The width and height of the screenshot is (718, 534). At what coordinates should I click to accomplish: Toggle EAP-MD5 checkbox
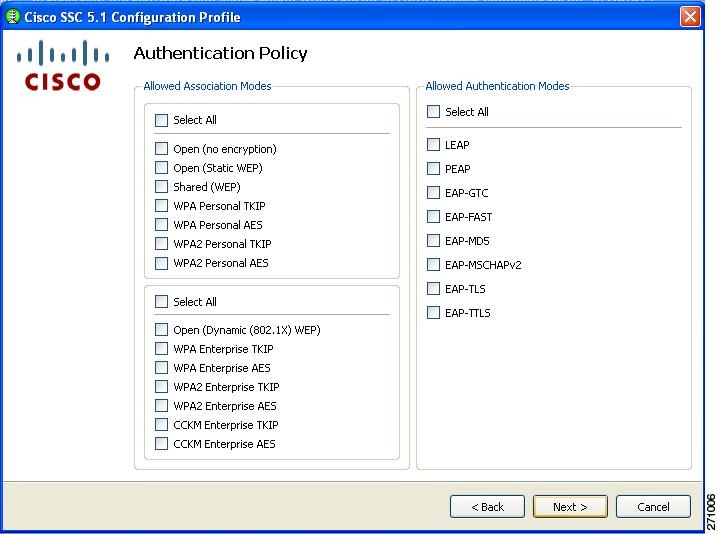point(433,241)
